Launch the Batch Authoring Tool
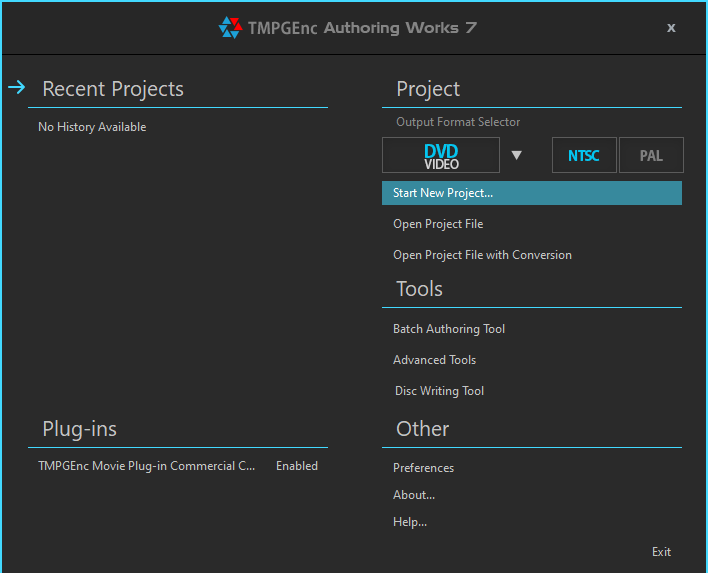Viewport: 708px width, 573px height. [x=449, y=329]
